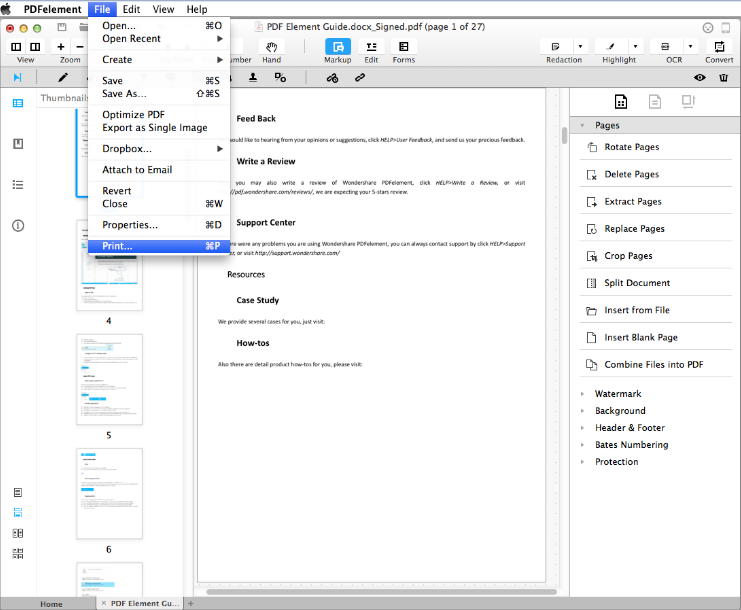Expand the Bates Numbering section
This screenshot has height=610, width=741.
[583, 445]
